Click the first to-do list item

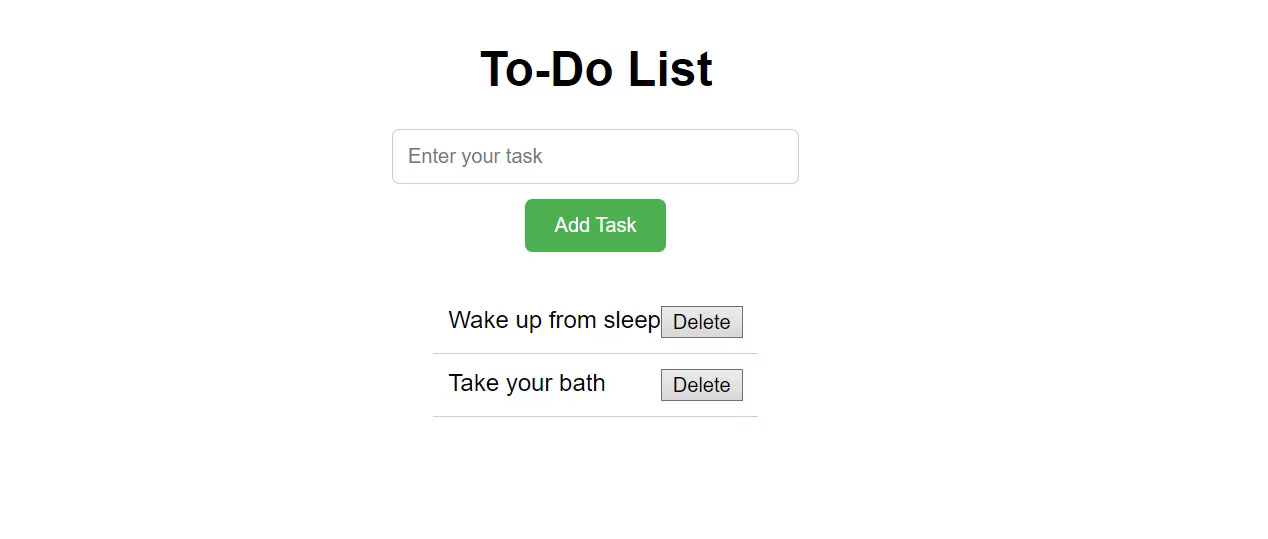[554, 320]
